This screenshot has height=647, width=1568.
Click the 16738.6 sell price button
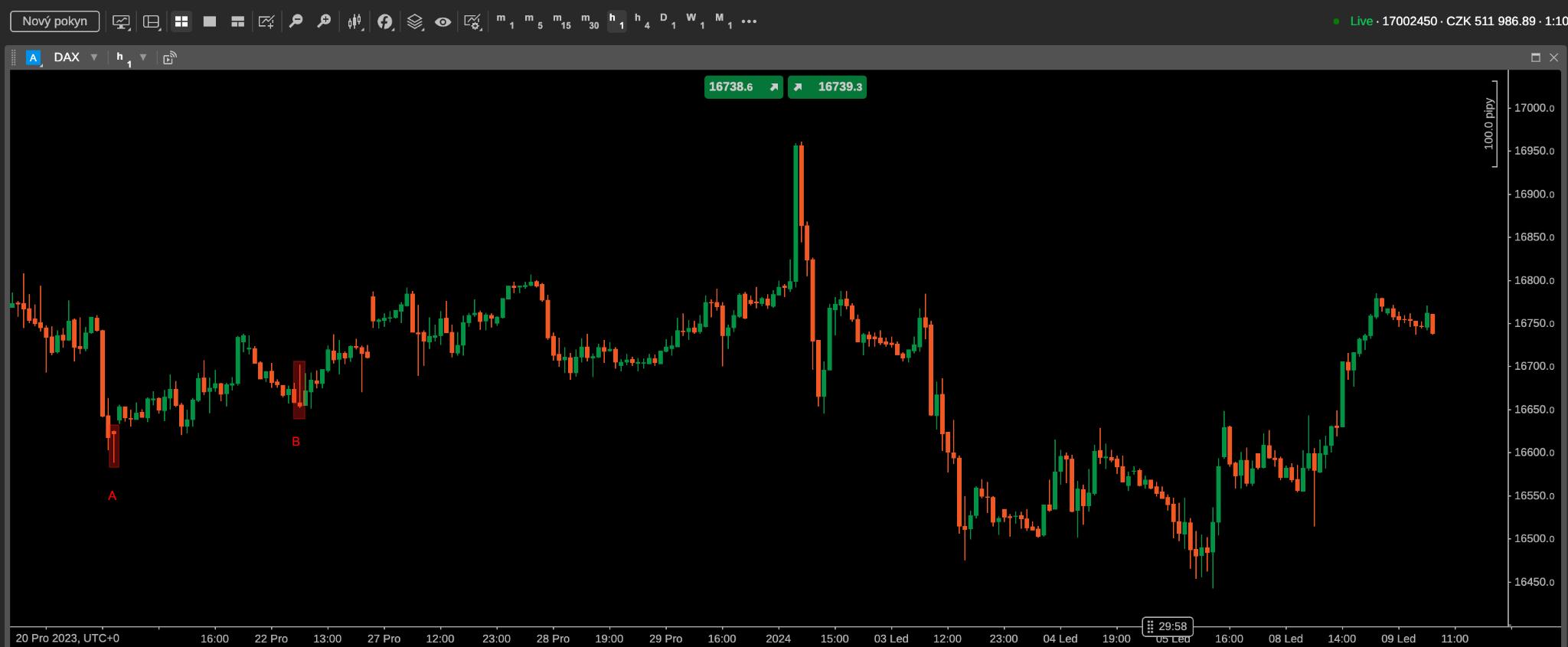(x=743, y=87)
